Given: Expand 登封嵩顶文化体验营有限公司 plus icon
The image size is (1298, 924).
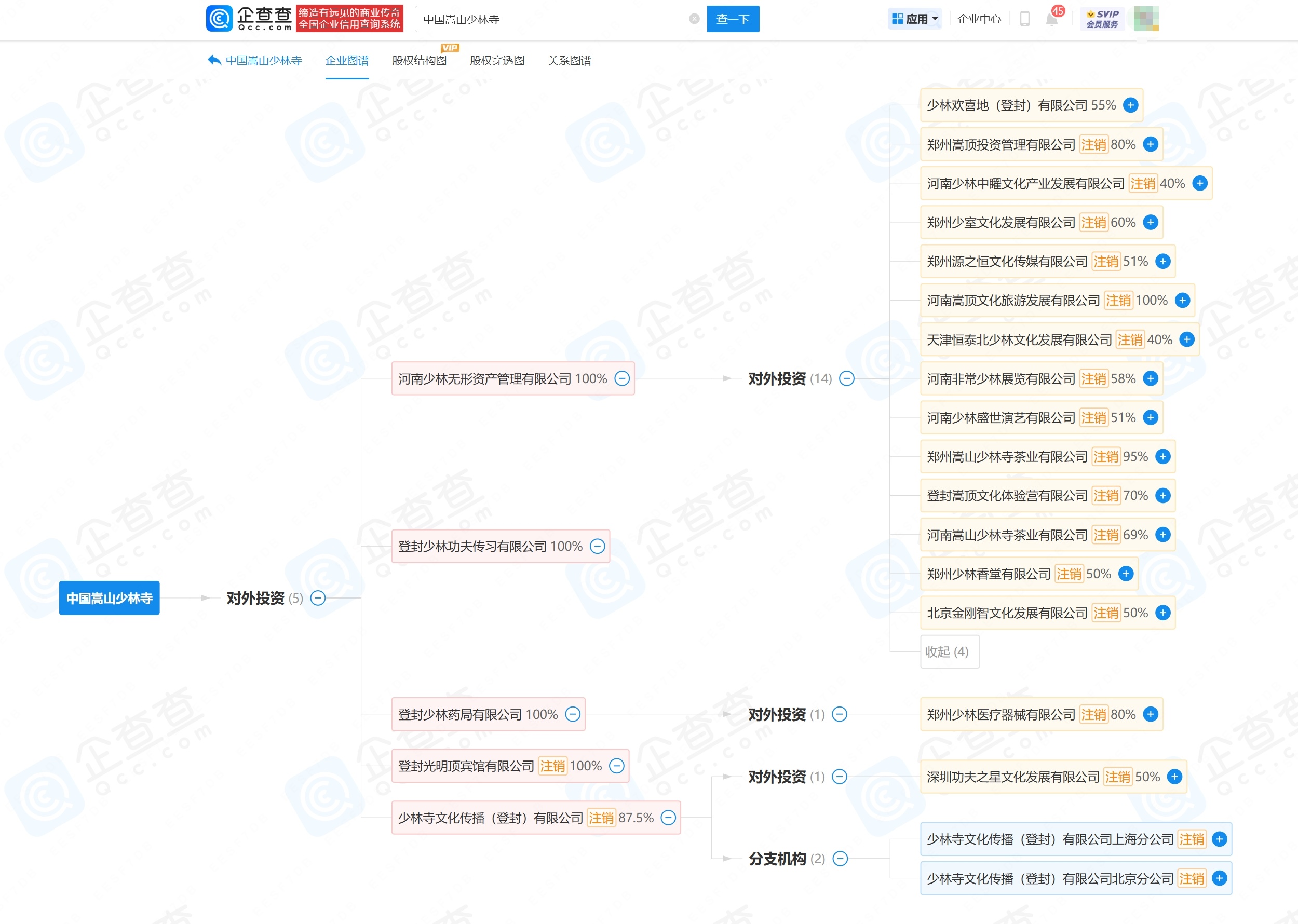Looking at the screenshot, I should 1162,496.
